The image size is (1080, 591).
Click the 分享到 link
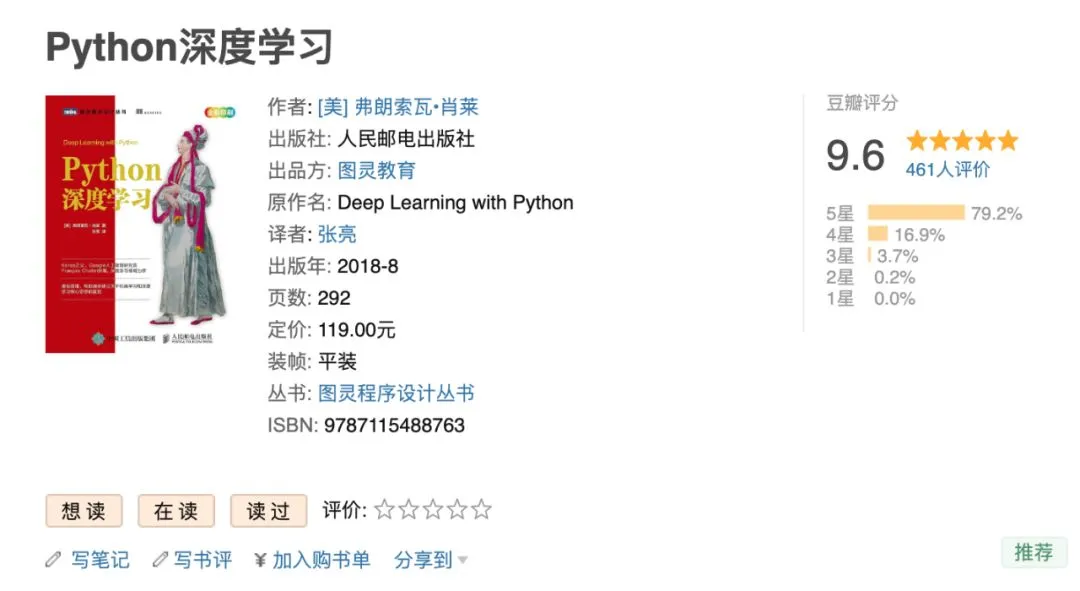(x=423, y=560)
